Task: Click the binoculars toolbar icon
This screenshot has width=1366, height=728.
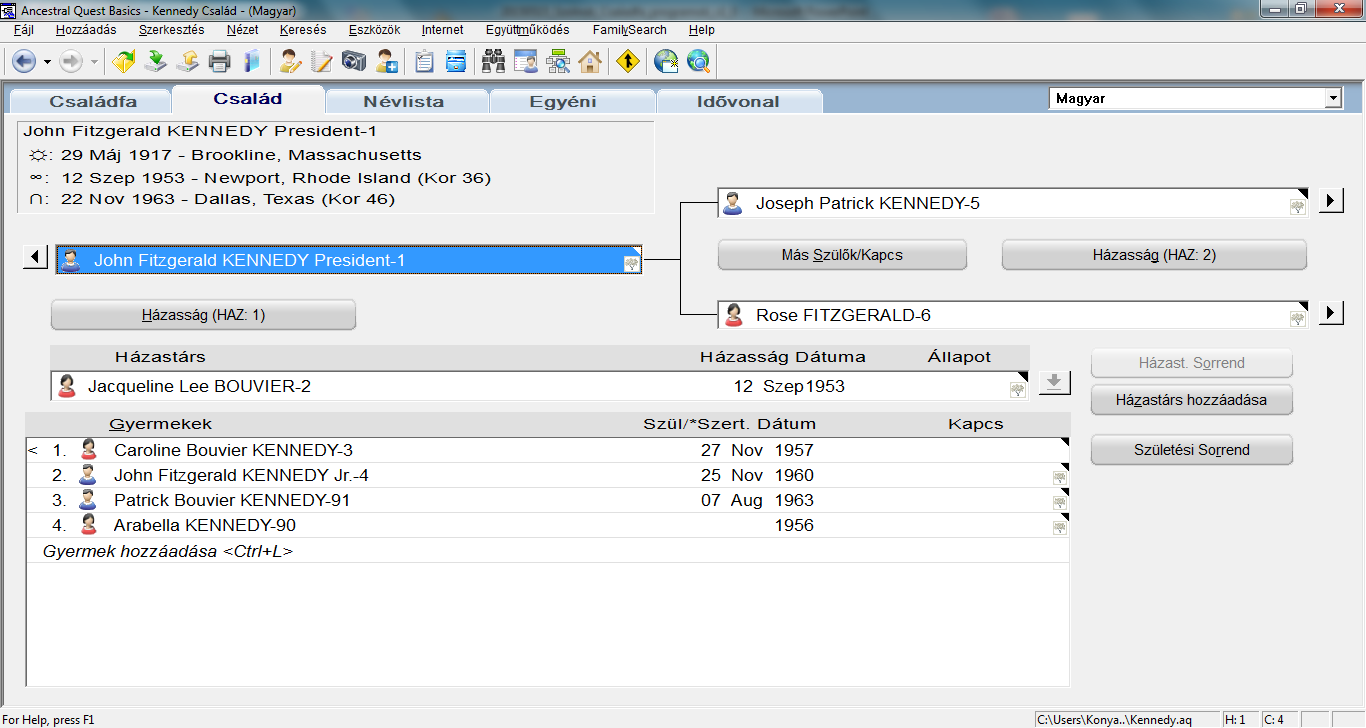Action: click(494, 62)
